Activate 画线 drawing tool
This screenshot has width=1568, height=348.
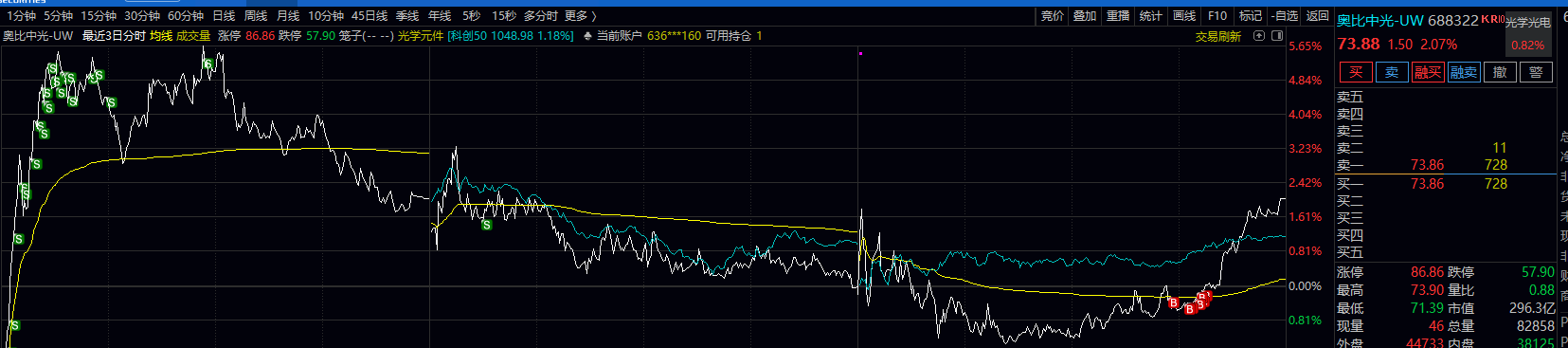[1184, 16]
